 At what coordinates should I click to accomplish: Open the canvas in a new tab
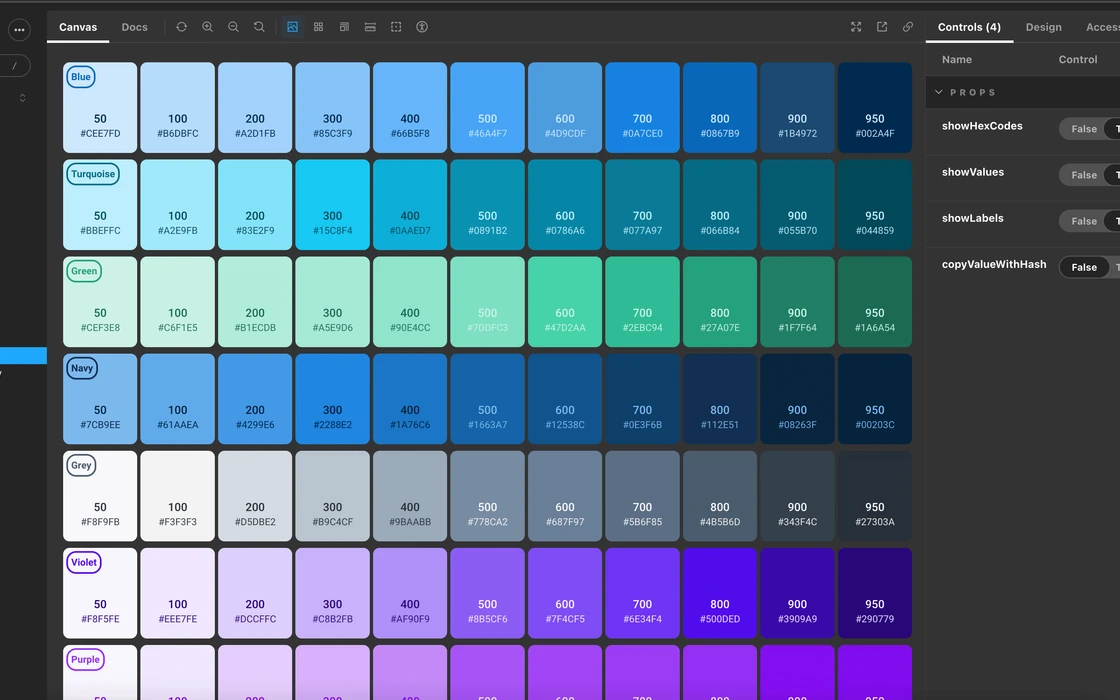tap(882, 27)
